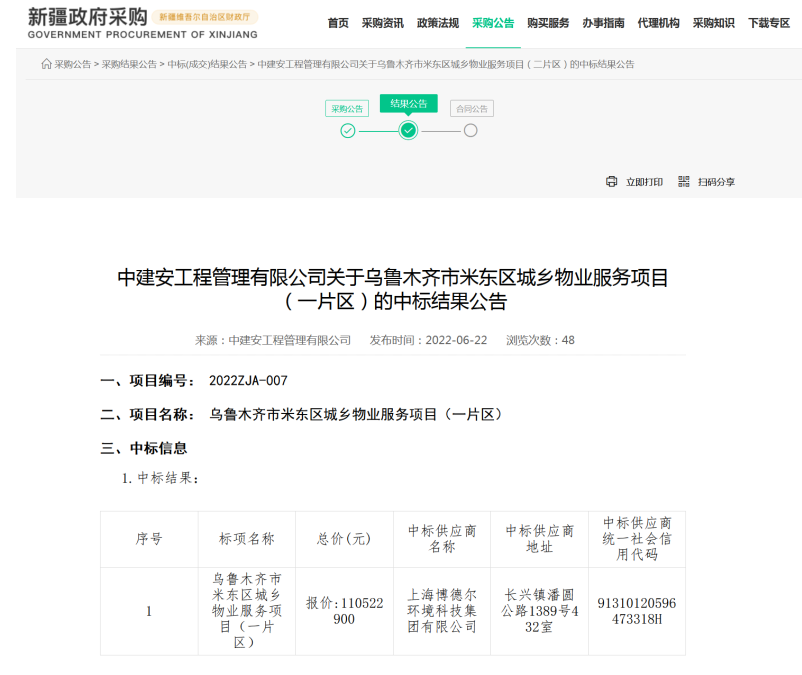This screenshot has width=802, height=675.
Task: Select the 结果公告 step circle
Action: click(408, 130)
